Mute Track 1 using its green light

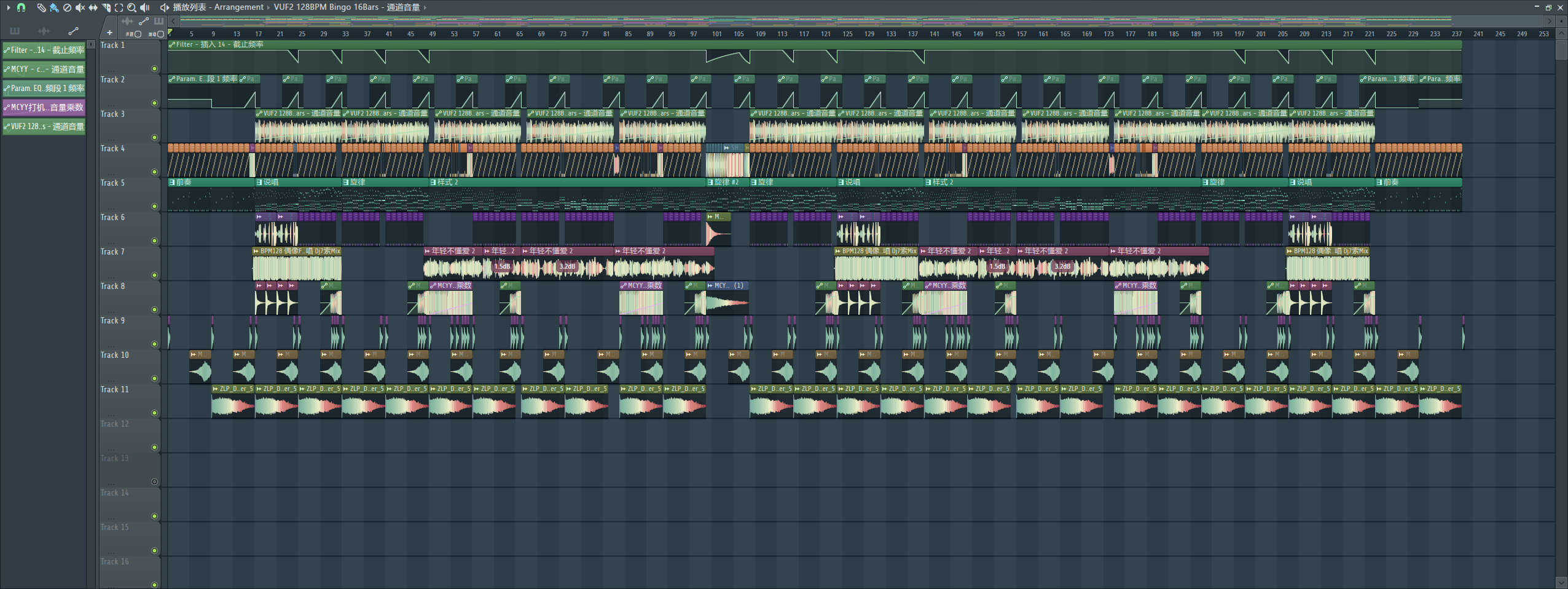coord(154,69)
